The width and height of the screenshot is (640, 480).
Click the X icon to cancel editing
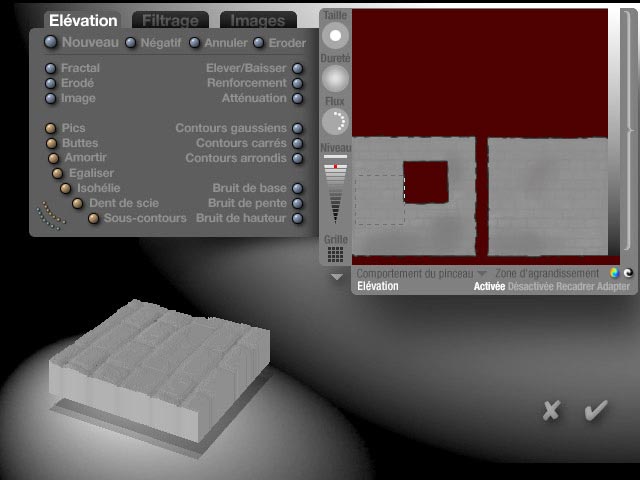[x=550, y=410]
